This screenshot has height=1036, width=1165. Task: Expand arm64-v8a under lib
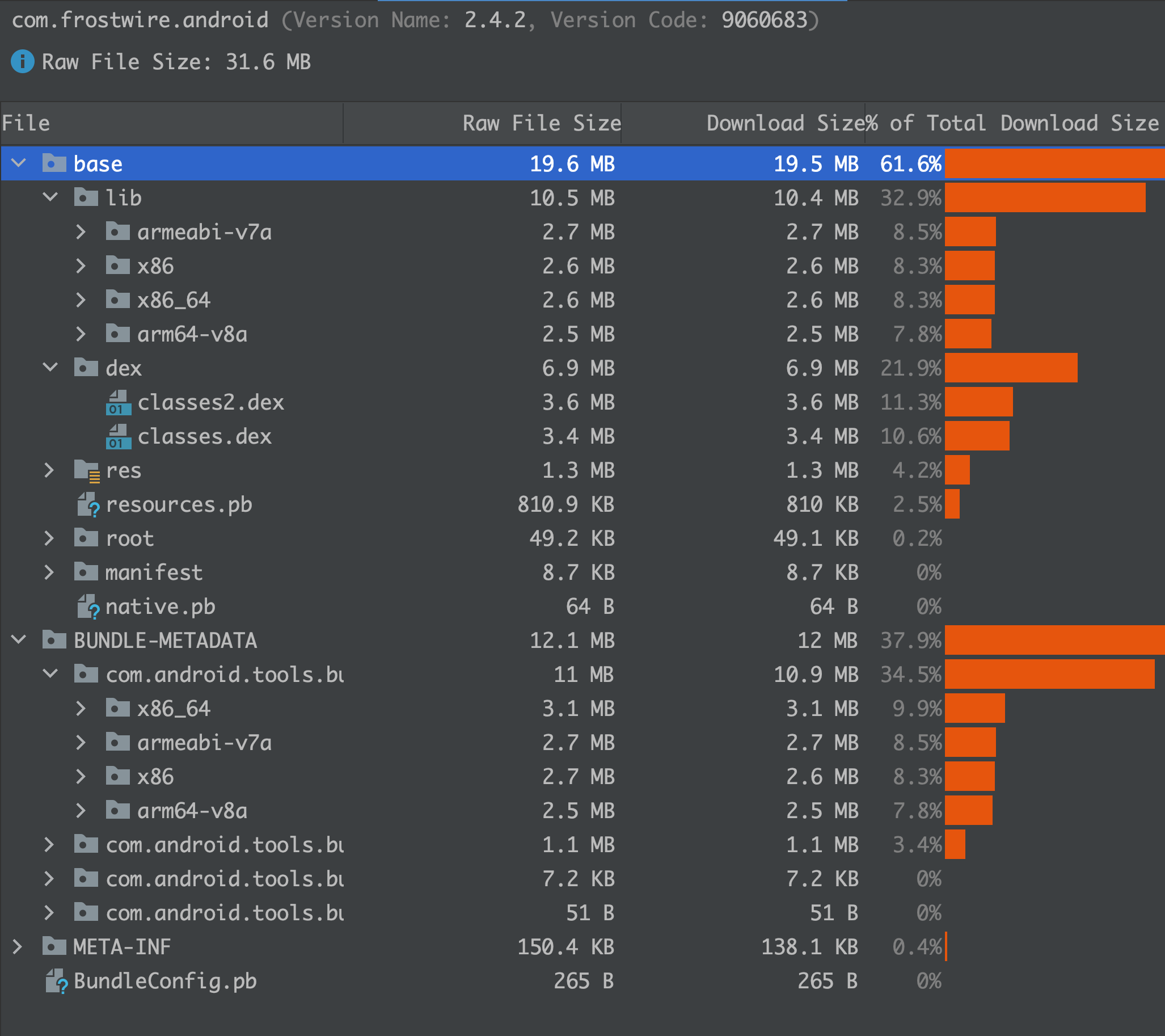pos(81,334)
